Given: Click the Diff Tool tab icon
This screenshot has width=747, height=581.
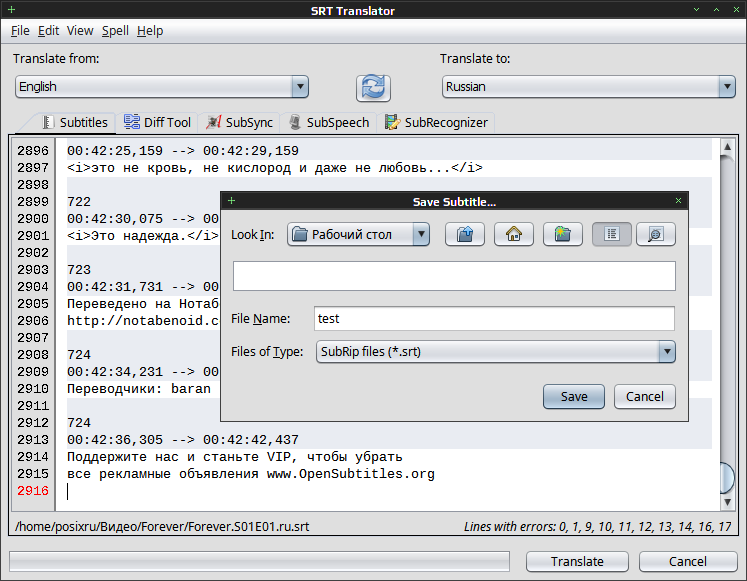Looking at the screenshot, I should coord(132,122).
